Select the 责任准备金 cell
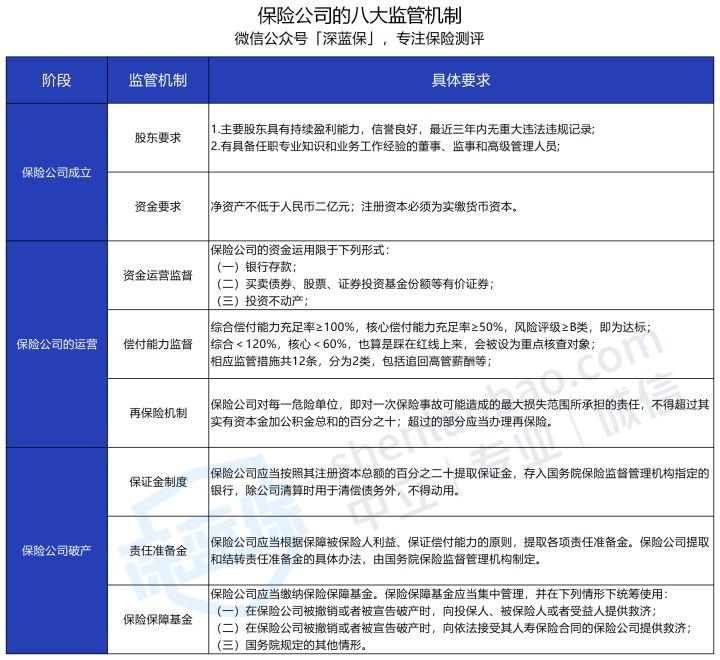The image size is (720, 660). point(158,550)
